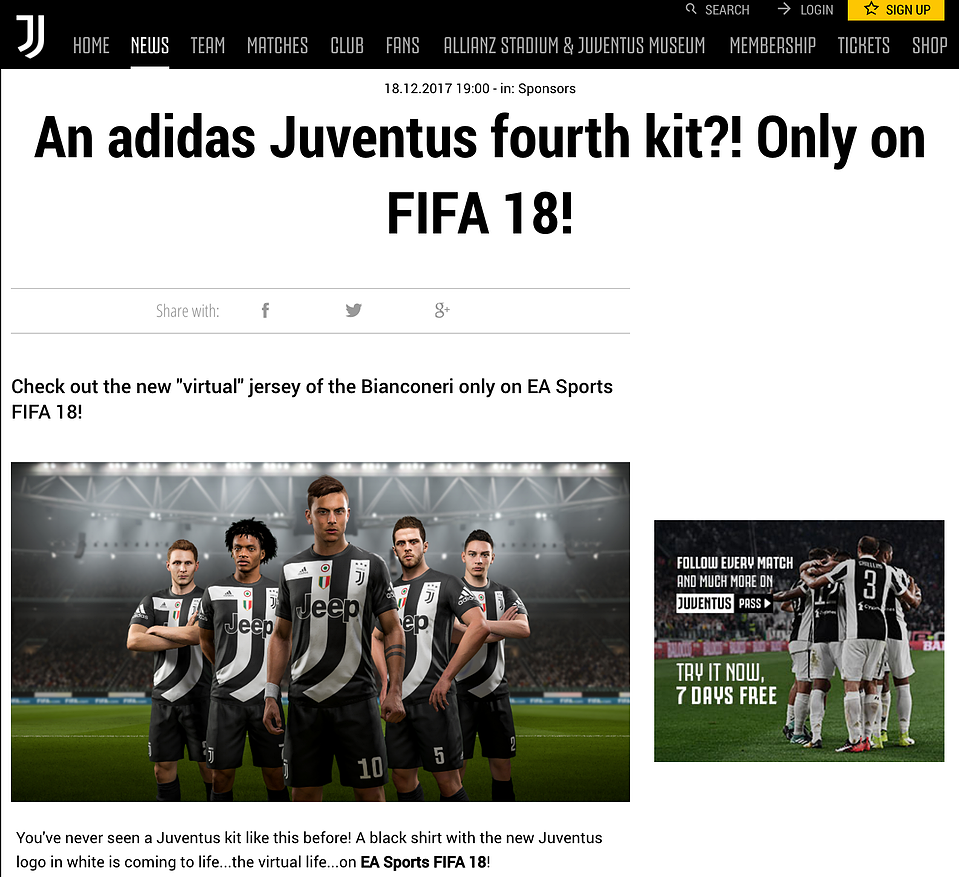Click the FIFA 18 kit article image
The image size is (959, 877).
point(320,632)
